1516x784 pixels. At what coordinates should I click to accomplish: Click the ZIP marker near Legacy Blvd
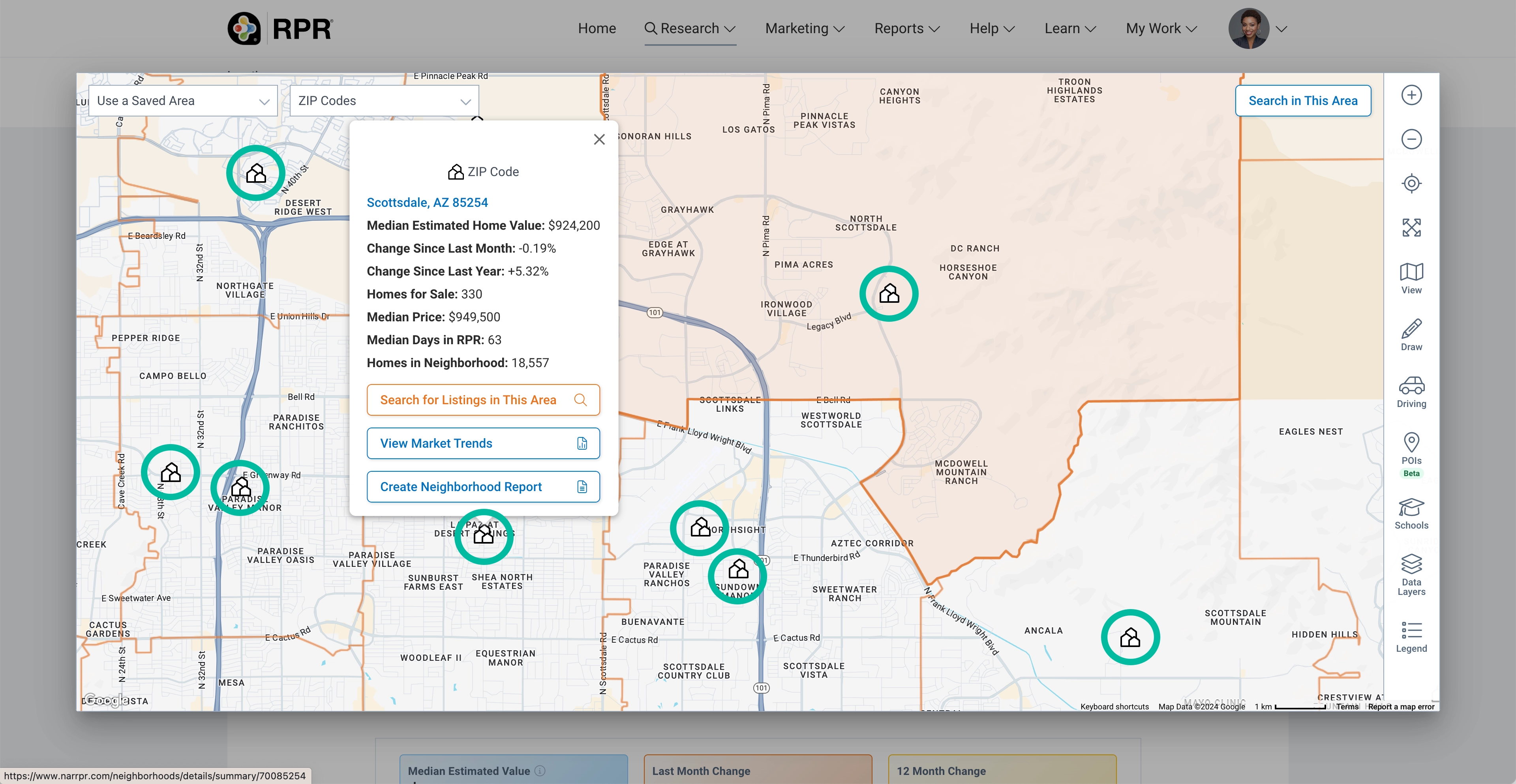coord(889,294)
